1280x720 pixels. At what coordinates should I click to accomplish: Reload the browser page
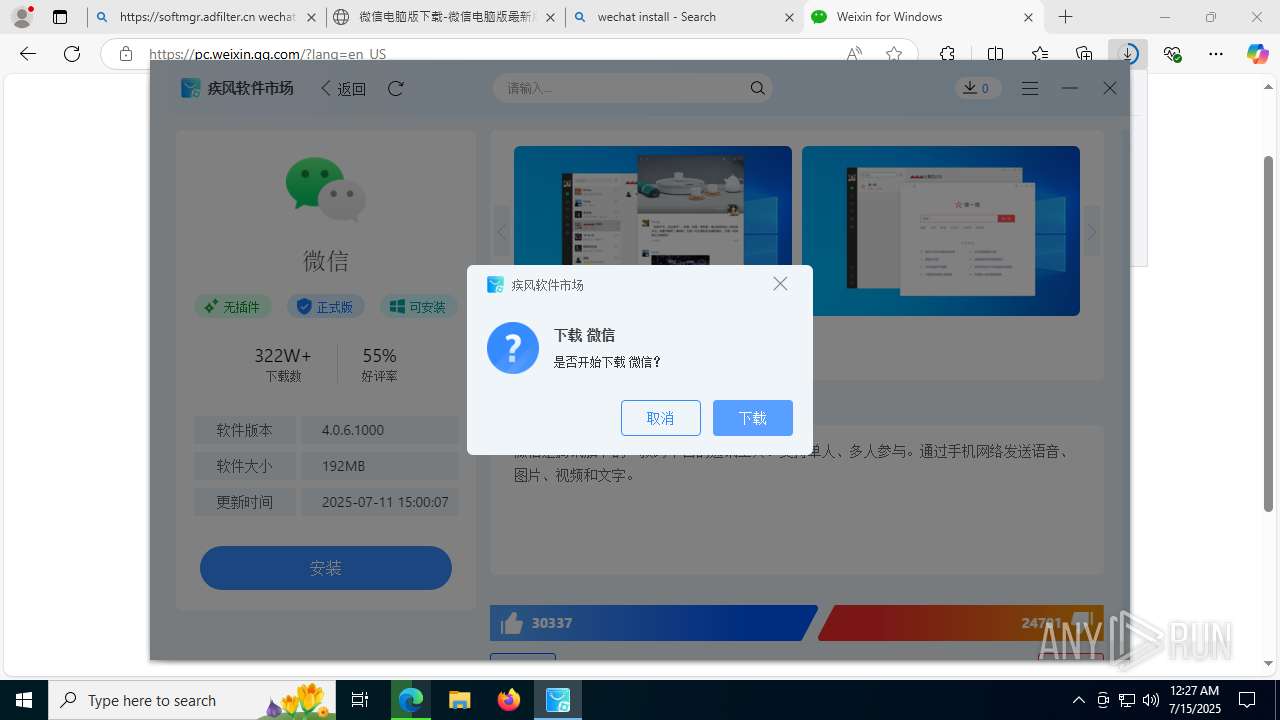pos(72,54)
